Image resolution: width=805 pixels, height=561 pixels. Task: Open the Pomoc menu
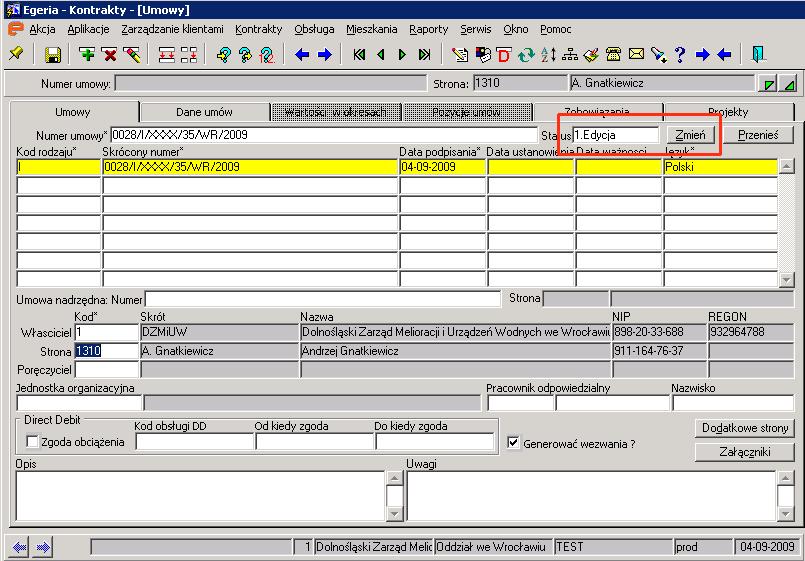pos(555,29)
